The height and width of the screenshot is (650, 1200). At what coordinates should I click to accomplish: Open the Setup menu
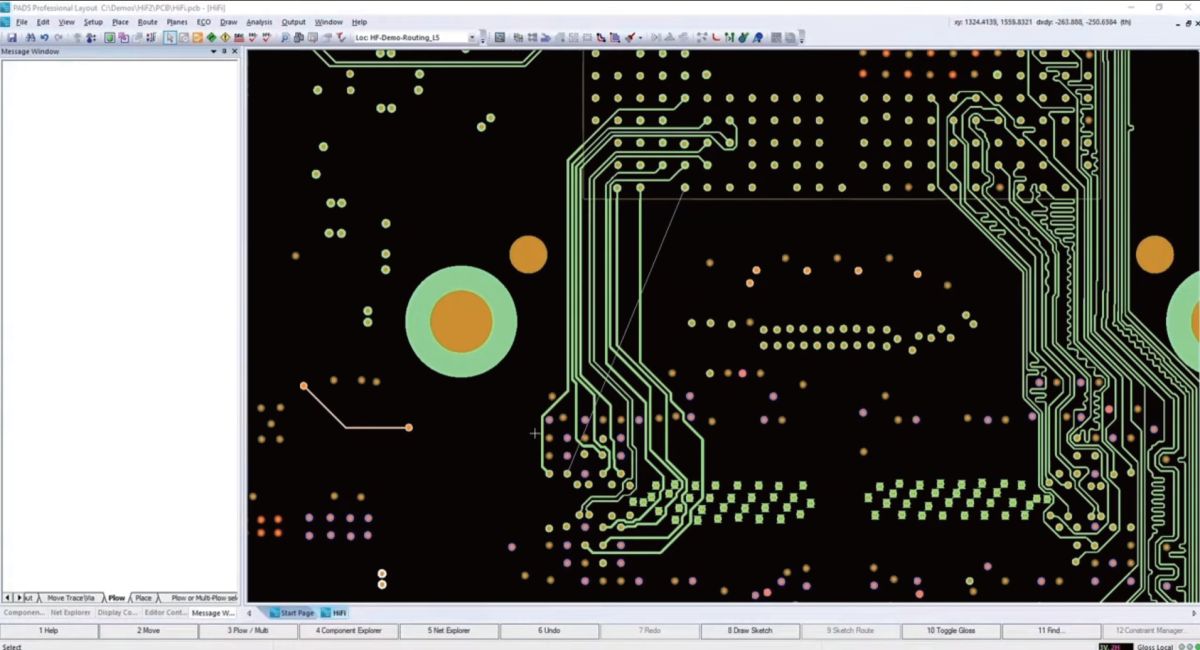click(x=93, y=21)
